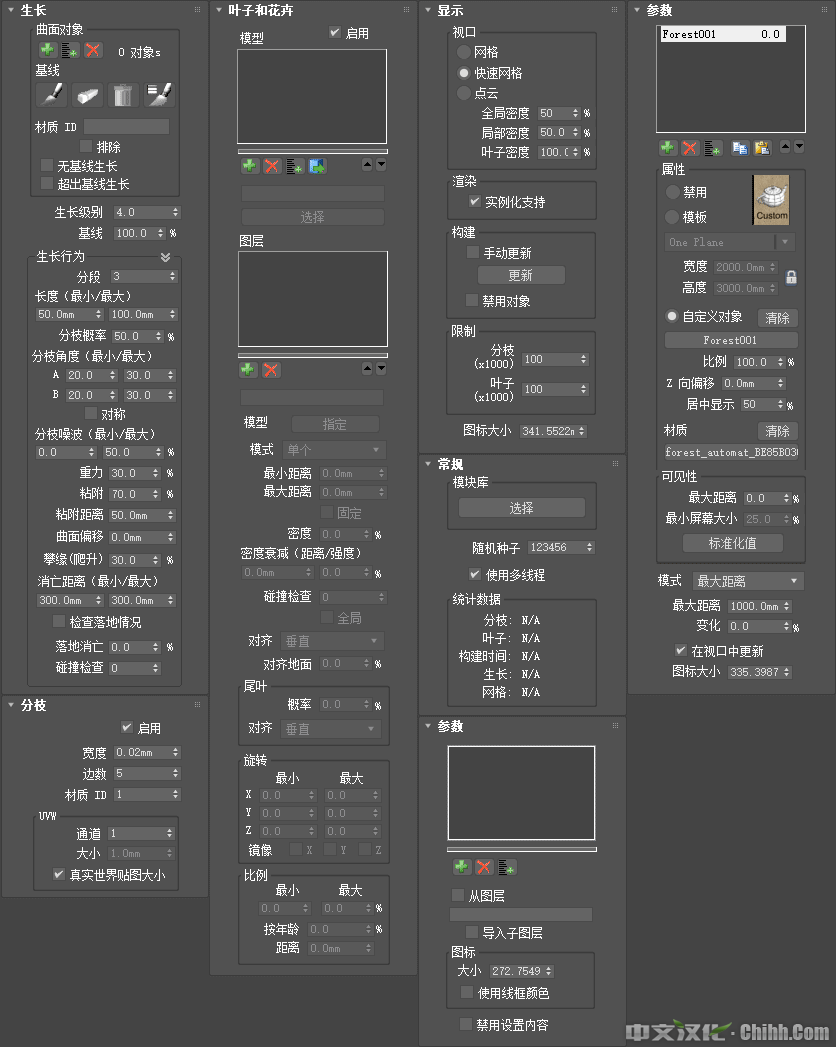This screenshot has width=836, height=1047.
Task: Paste an item using the paste icon in 参数
Action: (x=763, y=148)
